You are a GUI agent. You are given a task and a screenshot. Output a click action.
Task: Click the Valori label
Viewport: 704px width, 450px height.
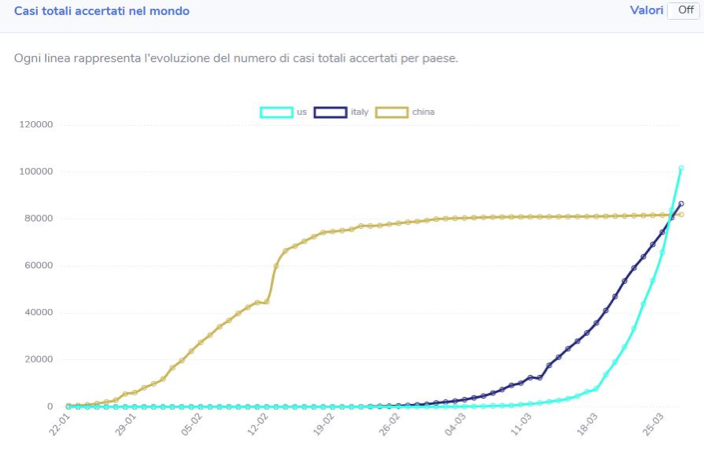point(647,10)
